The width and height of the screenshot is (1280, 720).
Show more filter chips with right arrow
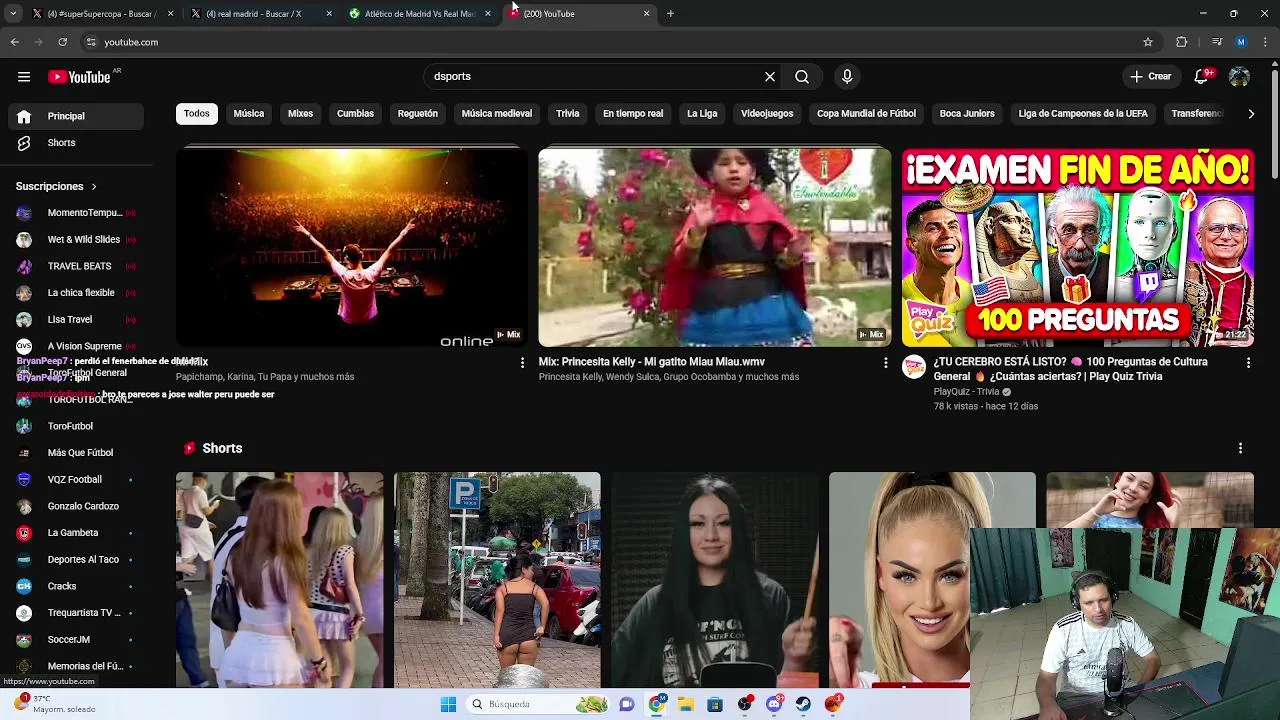tap(1251, 114)
